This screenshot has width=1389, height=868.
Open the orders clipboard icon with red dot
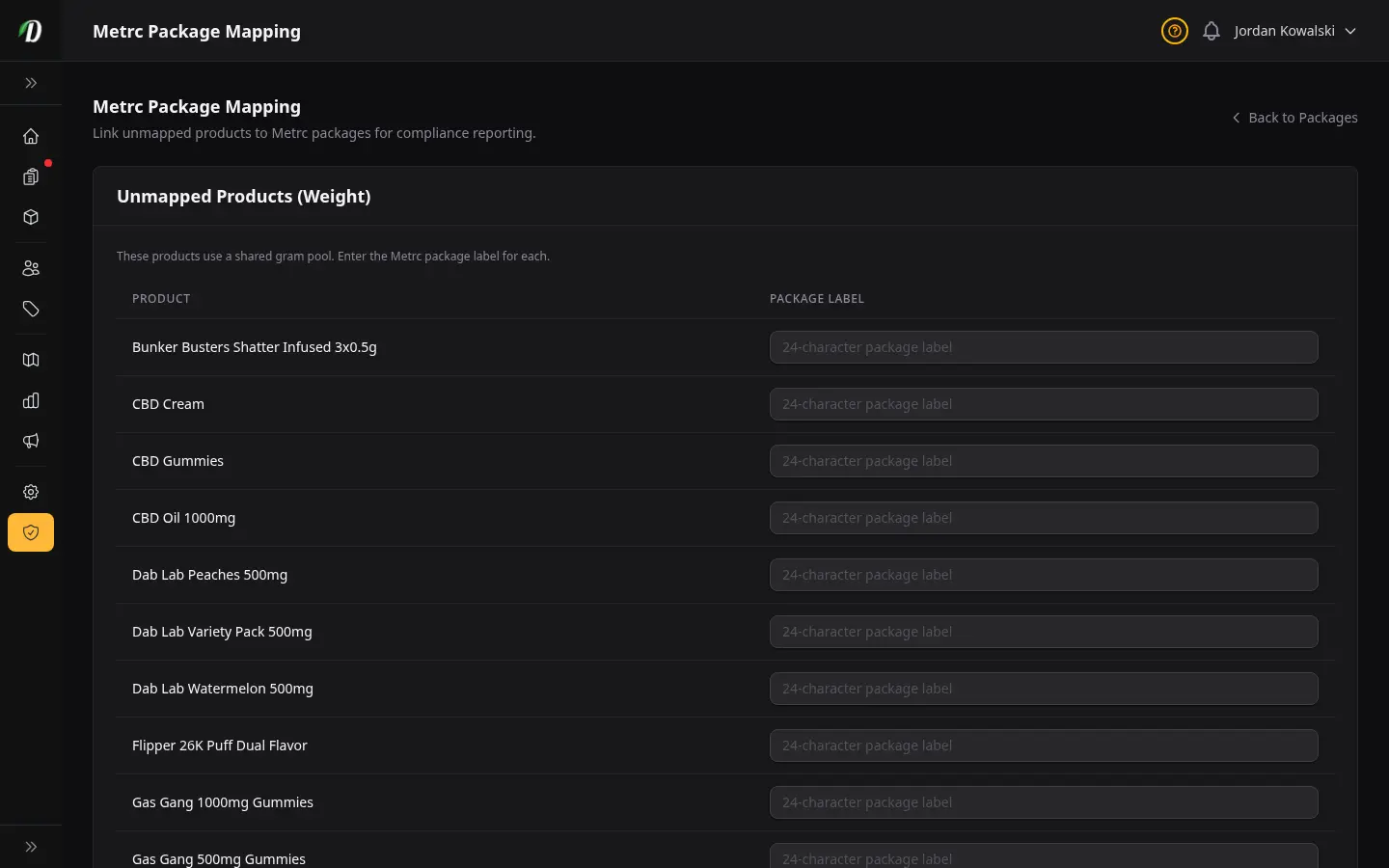point(31,176)
